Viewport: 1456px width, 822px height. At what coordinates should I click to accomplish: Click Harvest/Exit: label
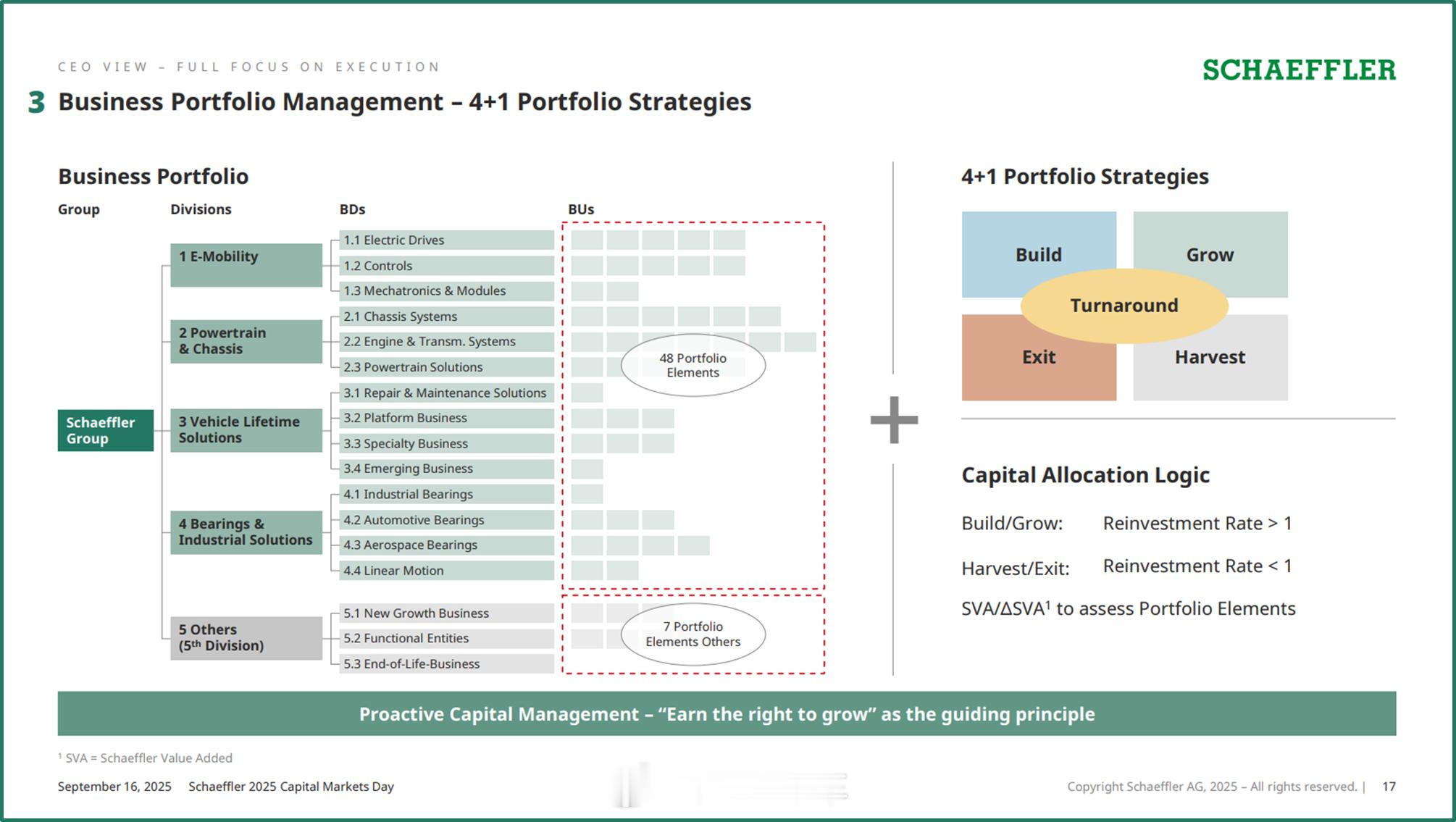1015,569
